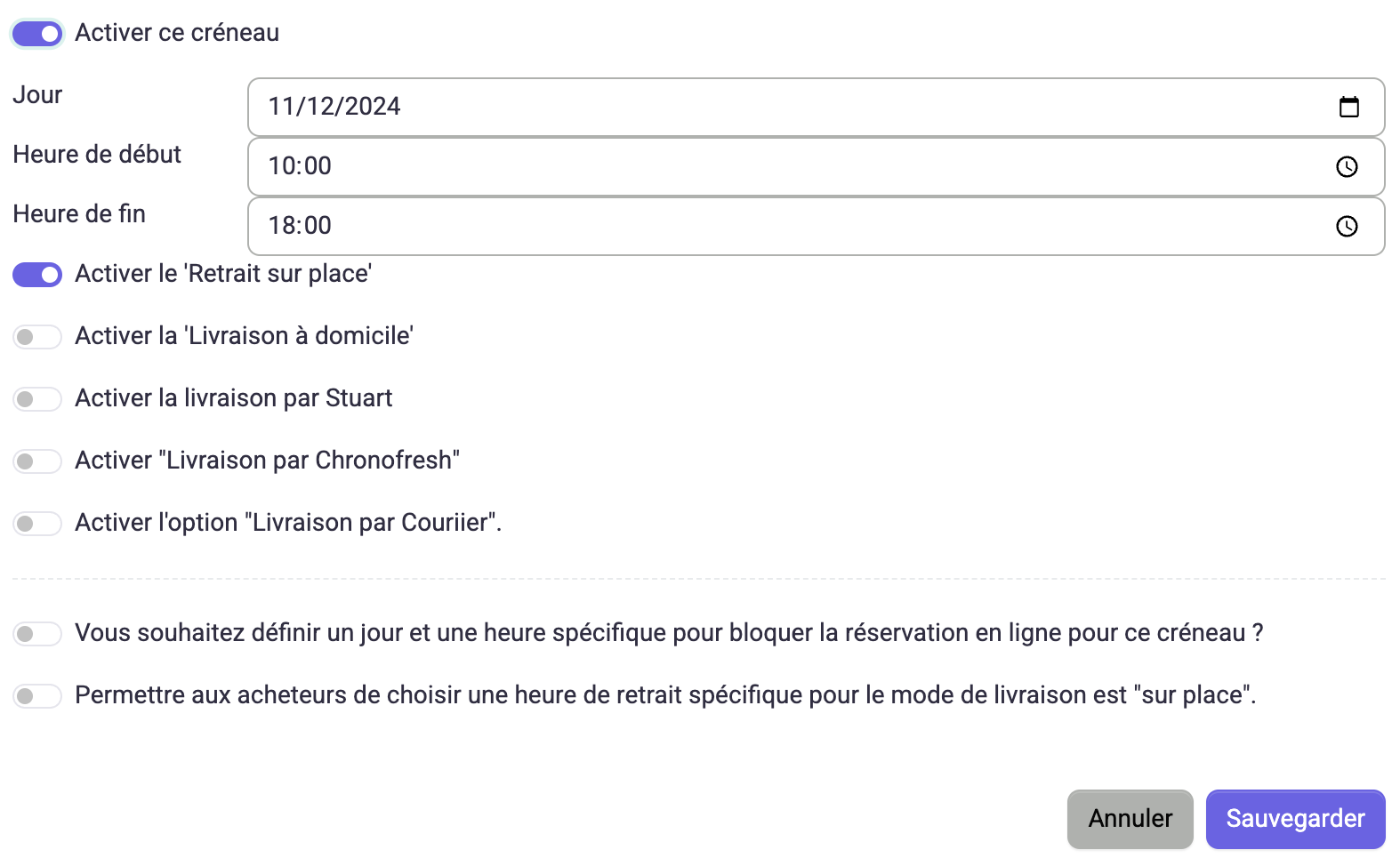Focus the end time field showing 18:00

coord(816,226)
